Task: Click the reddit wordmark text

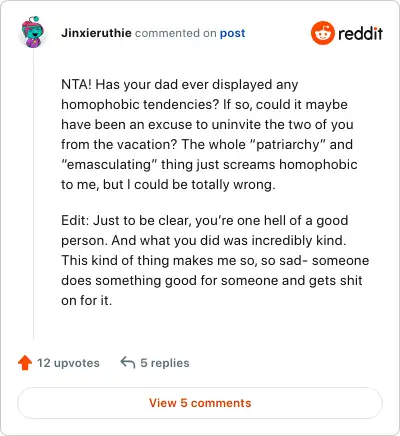Action: 360,33
